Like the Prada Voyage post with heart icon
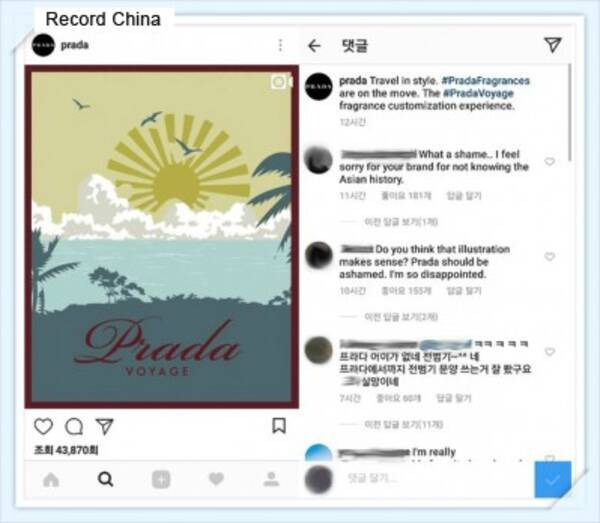Viewport: 600px width, 523px height. tap(43, 426)
